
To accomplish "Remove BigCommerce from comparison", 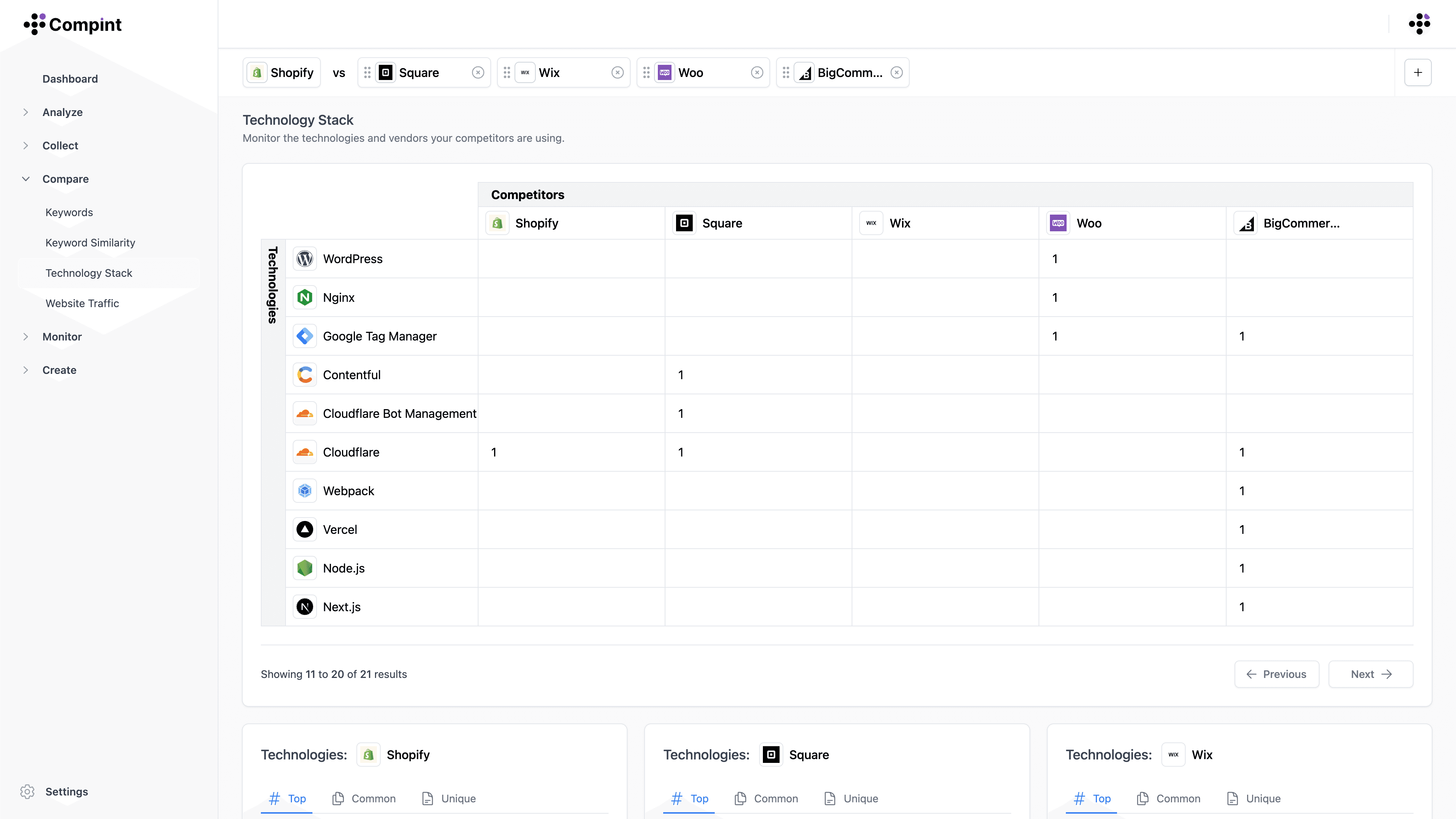I will pyautogui.click(x=896, y=72).
